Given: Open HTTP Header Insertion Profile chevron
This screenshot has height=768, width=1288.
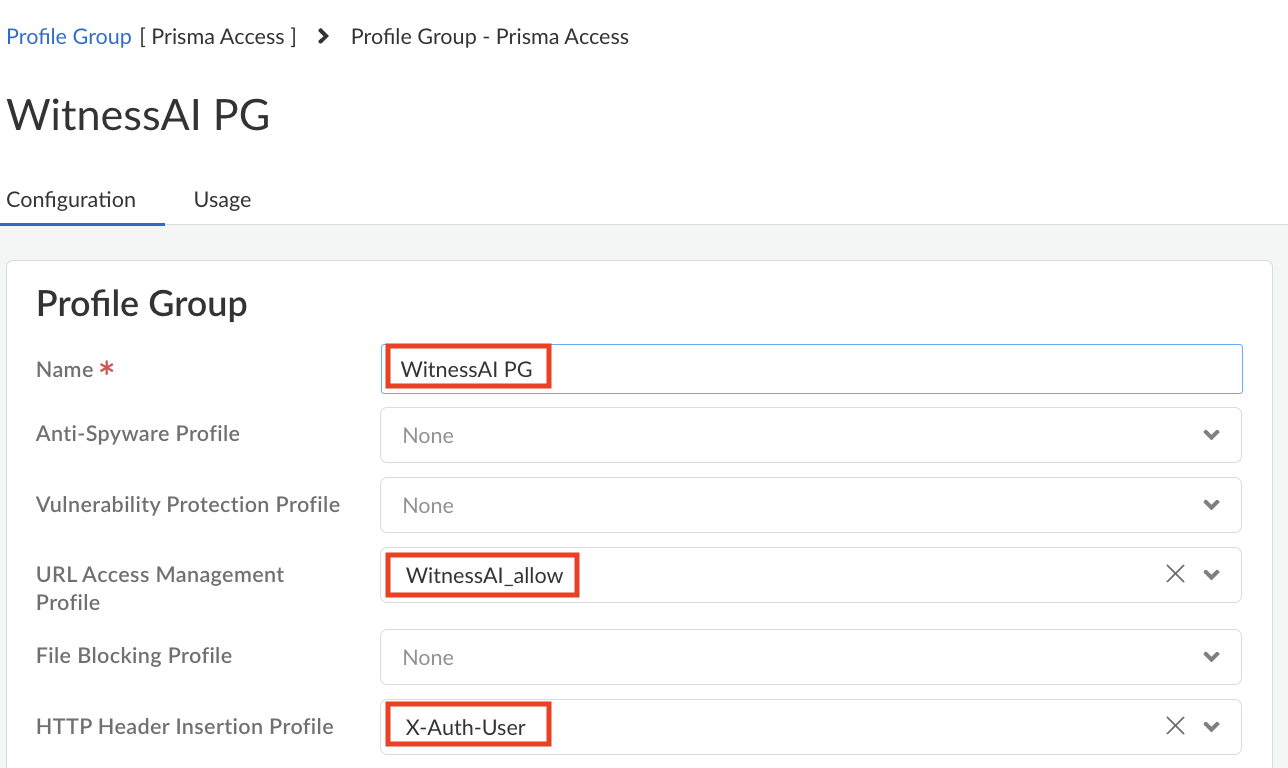Looking at the screenshot, I should pos(1211,727).
